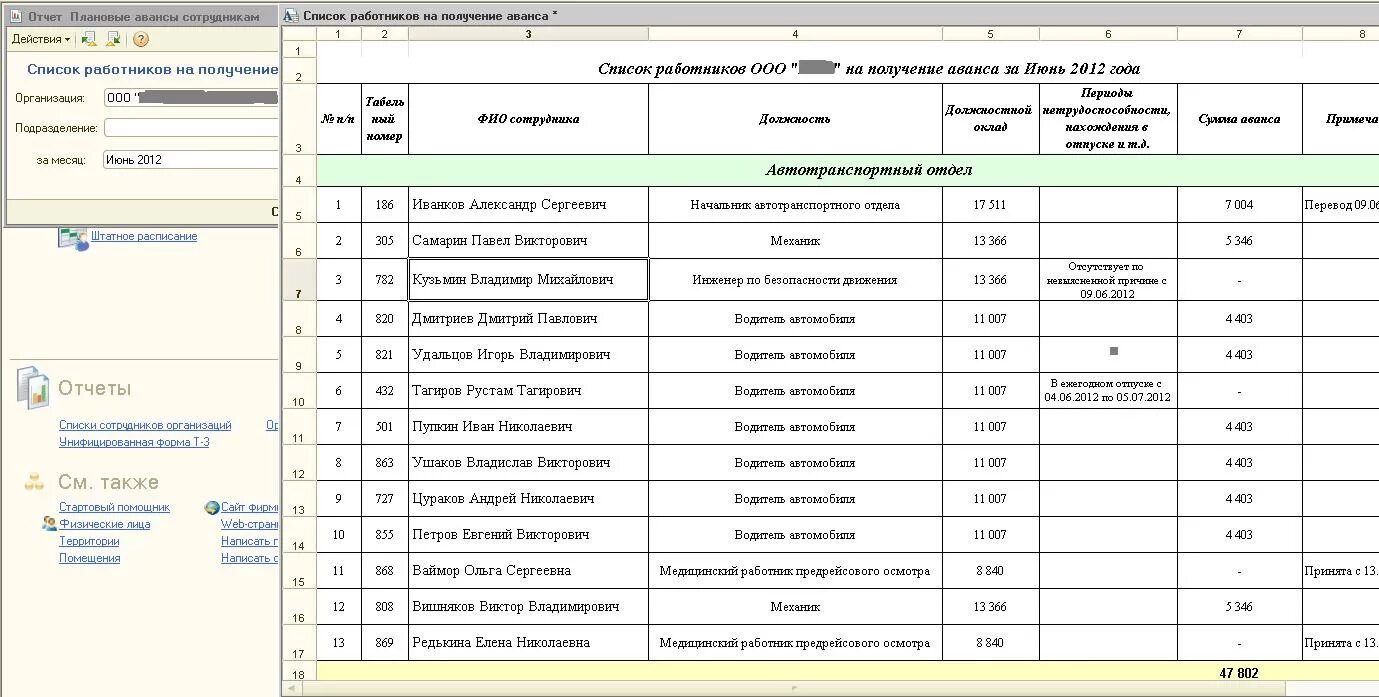
Task: Focus the Организация input field
Action: click(x=191, y=98)
